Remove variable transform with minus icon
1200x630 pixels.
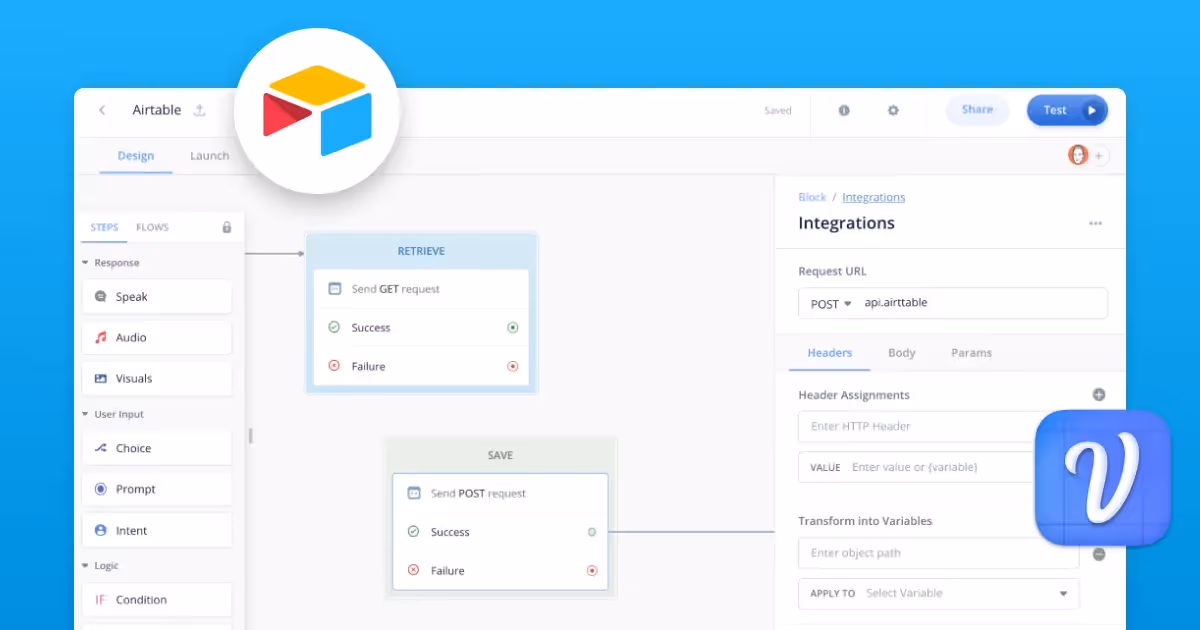(x=1099, y=554)
